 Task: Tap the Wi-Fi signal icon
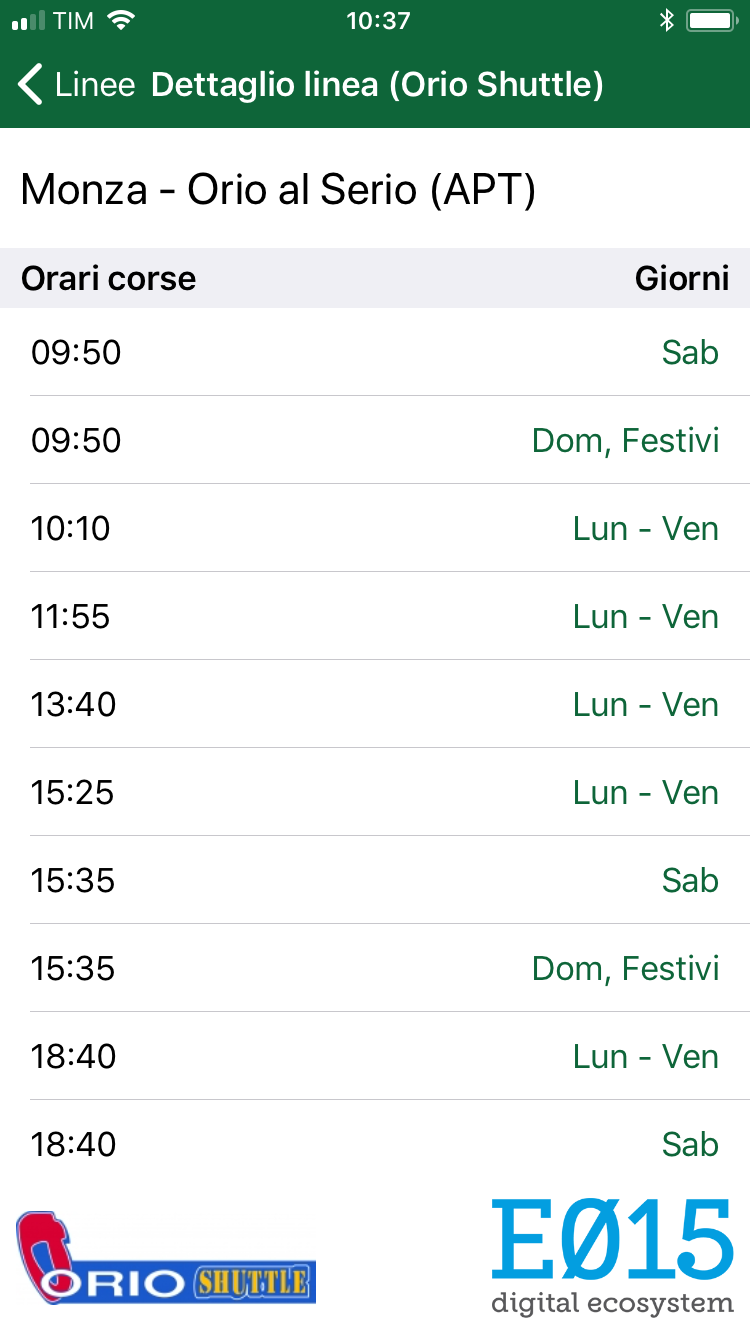coord(121,21)
